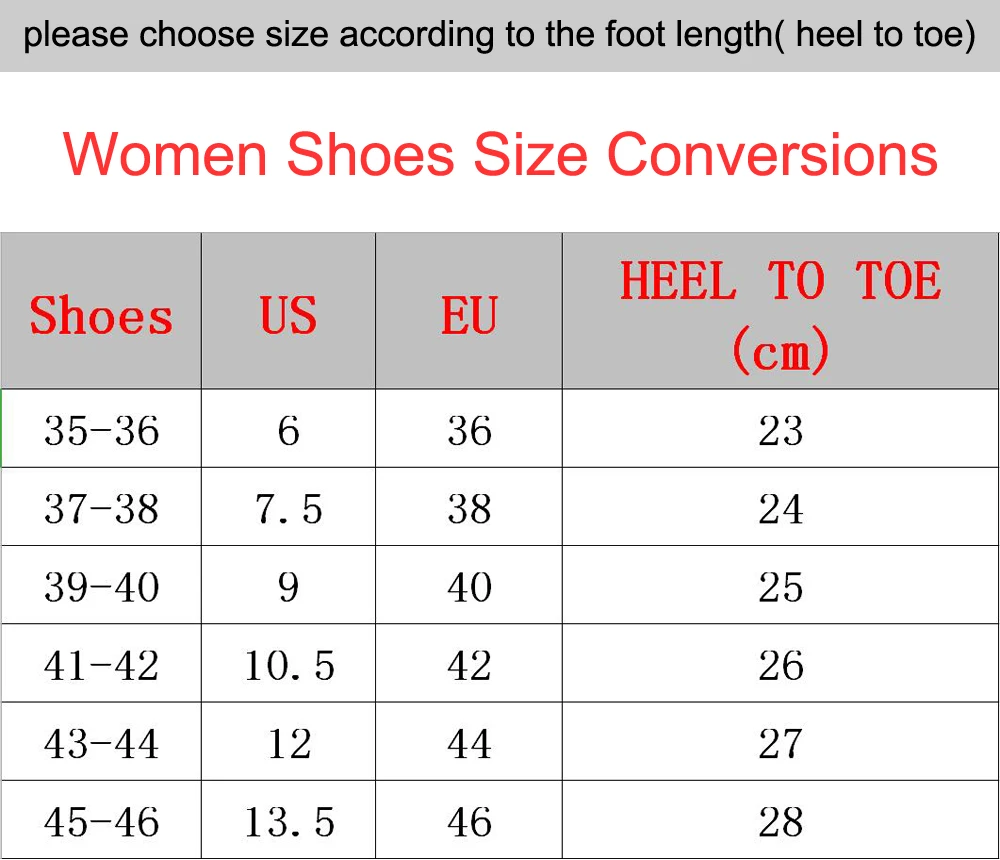Select the '35-36' shoes size cell

(101, 430)
